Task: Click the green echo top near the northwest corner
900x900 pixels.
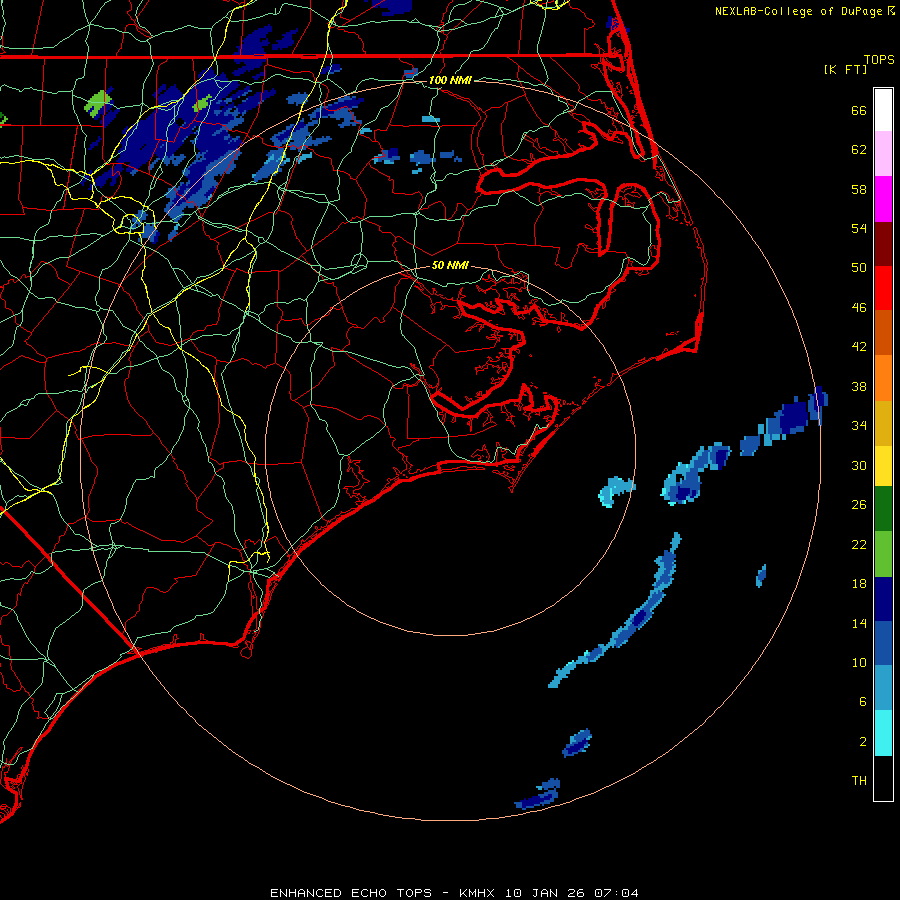Action: coord(98,103)
